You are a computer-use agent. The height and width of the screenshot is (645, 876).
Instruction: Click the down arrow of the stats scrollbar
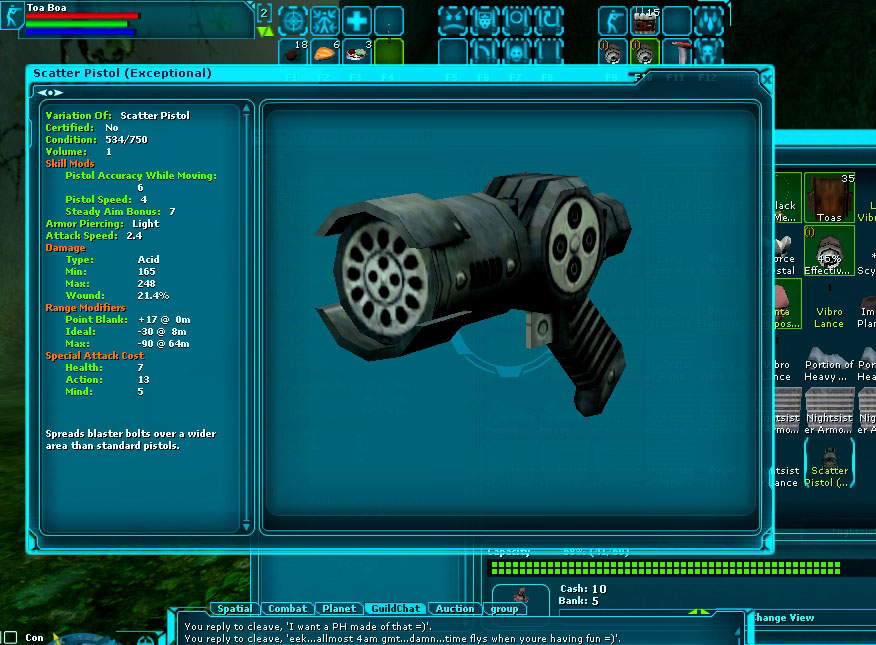[x=246, y=526]
